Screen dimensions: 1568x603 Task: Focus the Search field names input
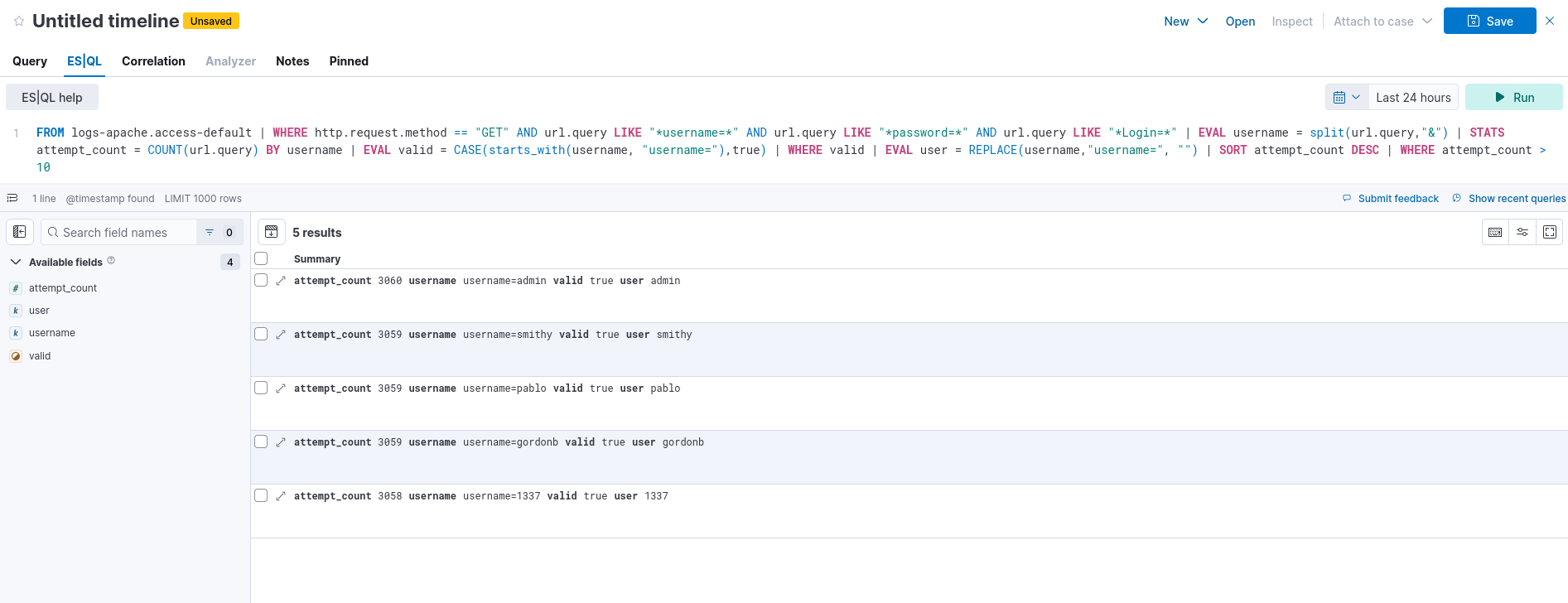tap(124, 233)
